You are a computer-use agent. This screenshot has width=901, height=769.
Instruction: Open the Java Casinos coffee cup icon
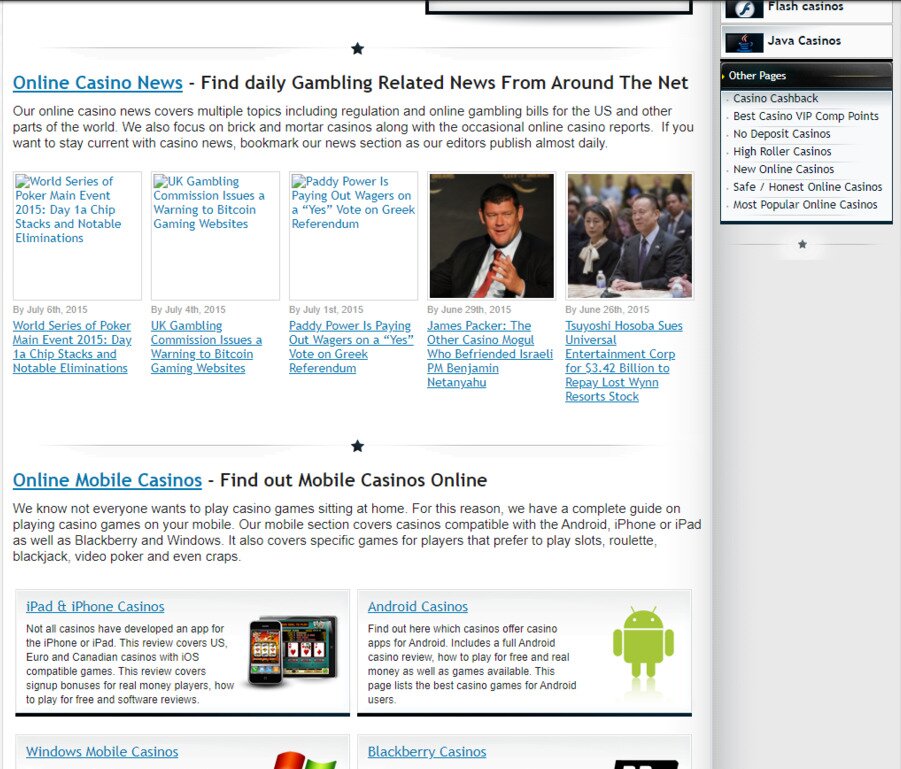(x=744, y=43)
